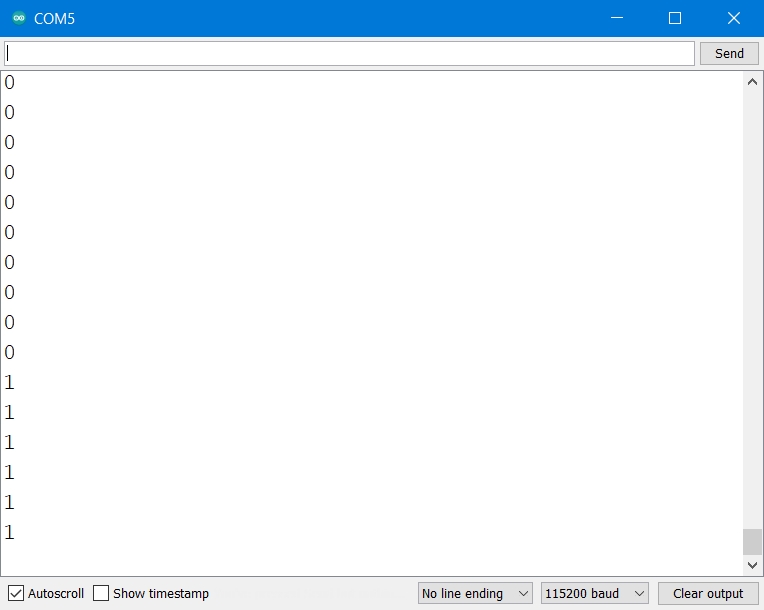Click the empty scrollbar track above the thumb
Viewport: 764px width, 610px height.
tap(753, 300)
